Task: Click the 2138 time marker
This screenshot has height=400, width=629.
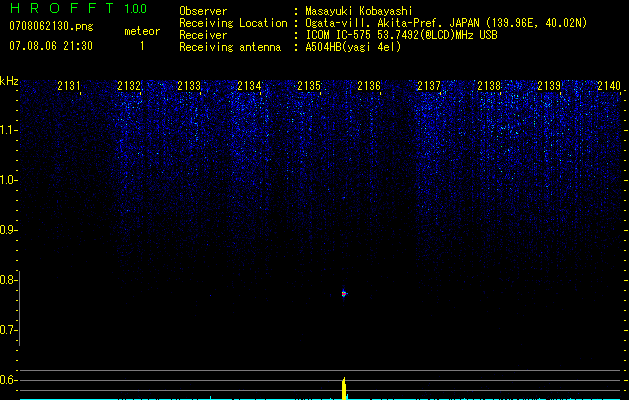Action: pos(489,86)
